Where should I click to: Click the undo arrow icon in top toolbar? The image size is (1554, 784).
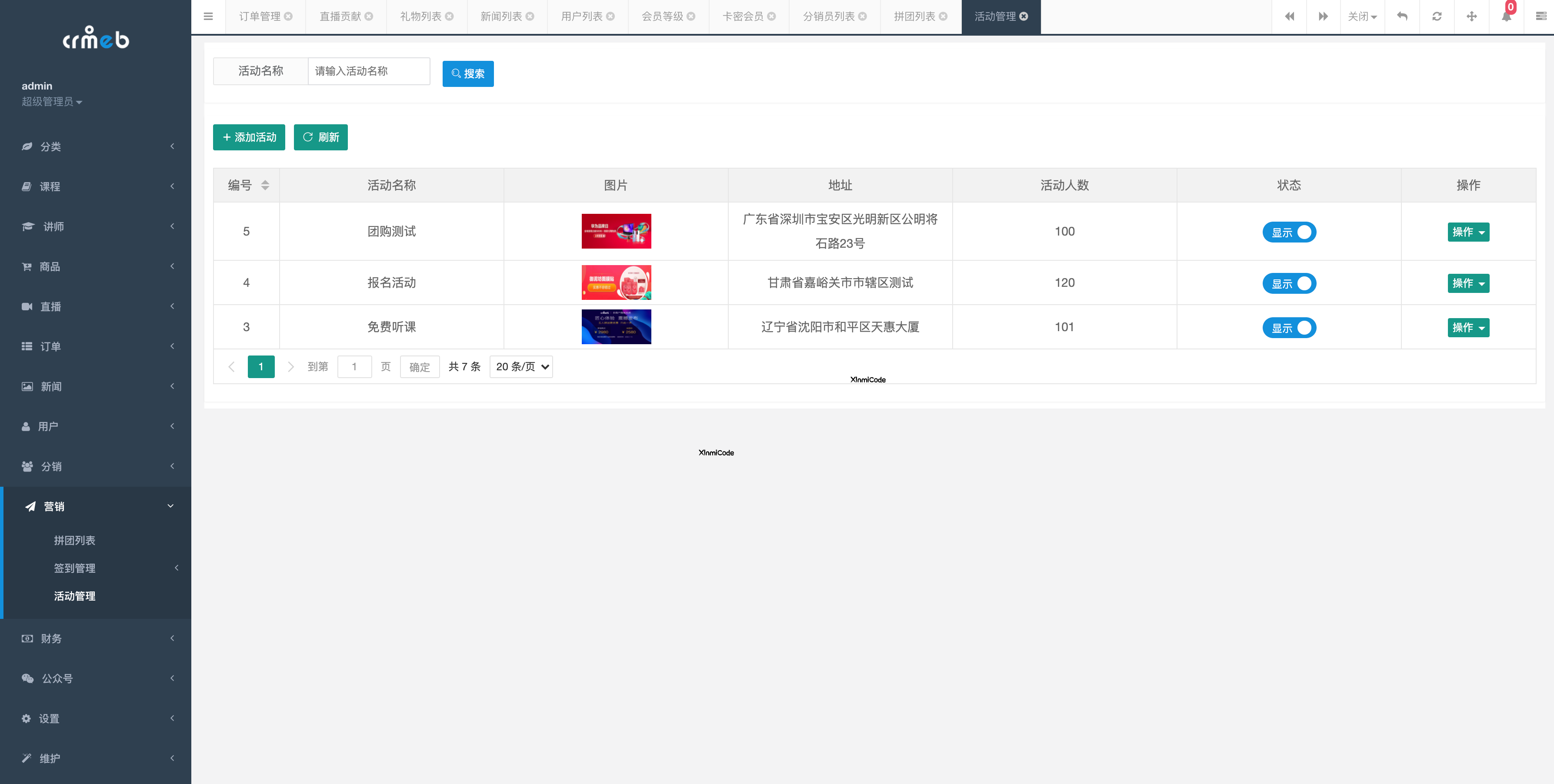pos(1402,16)
